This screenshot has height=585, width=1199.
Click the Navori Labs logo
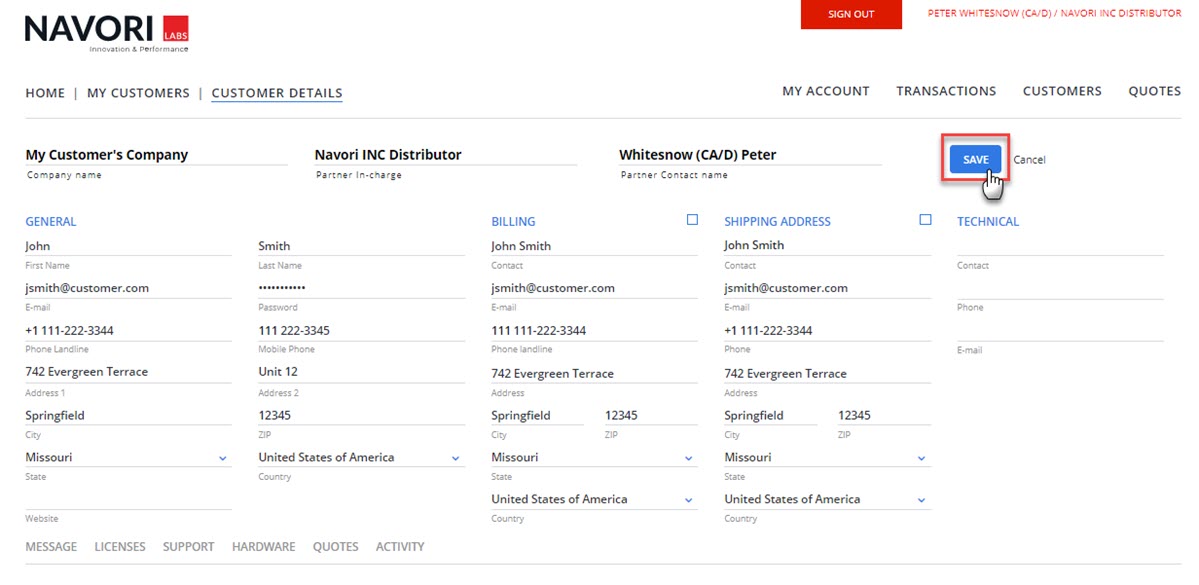pos(106,33)
